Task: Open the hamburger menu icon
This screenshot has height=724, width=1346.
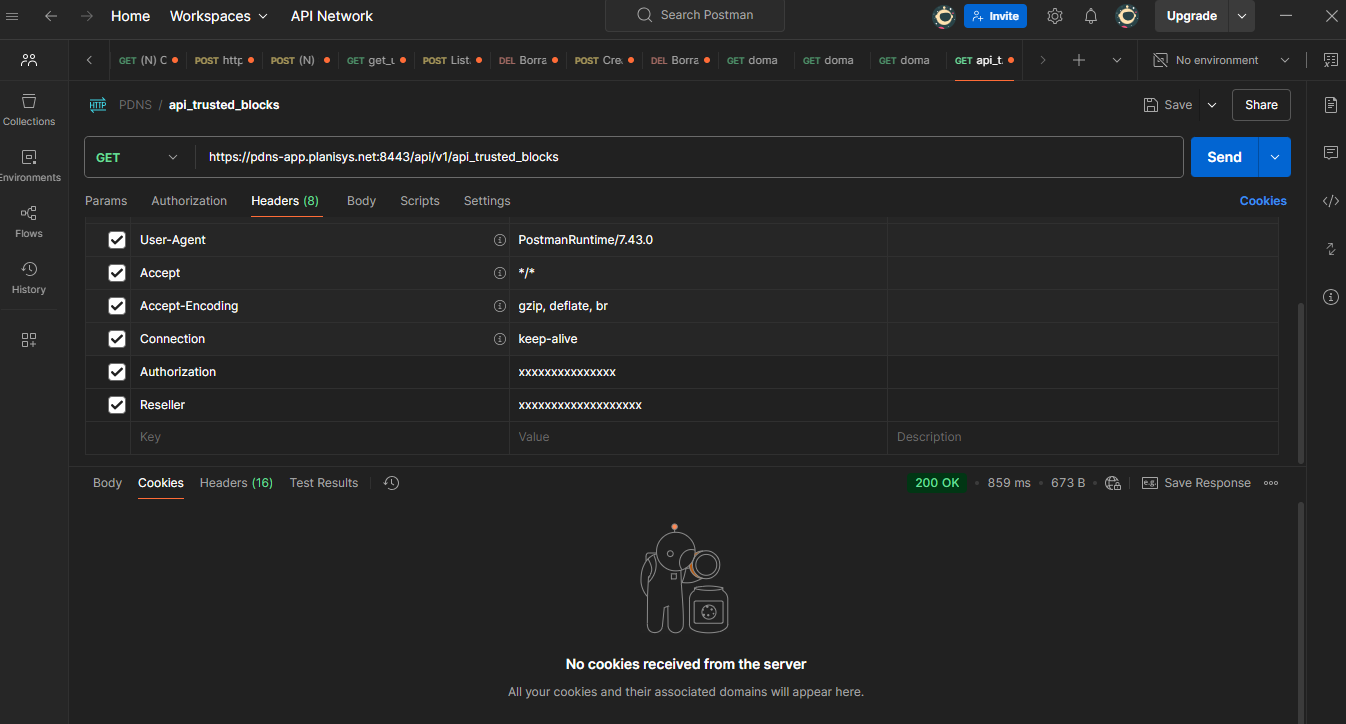Action: (13, 16)
